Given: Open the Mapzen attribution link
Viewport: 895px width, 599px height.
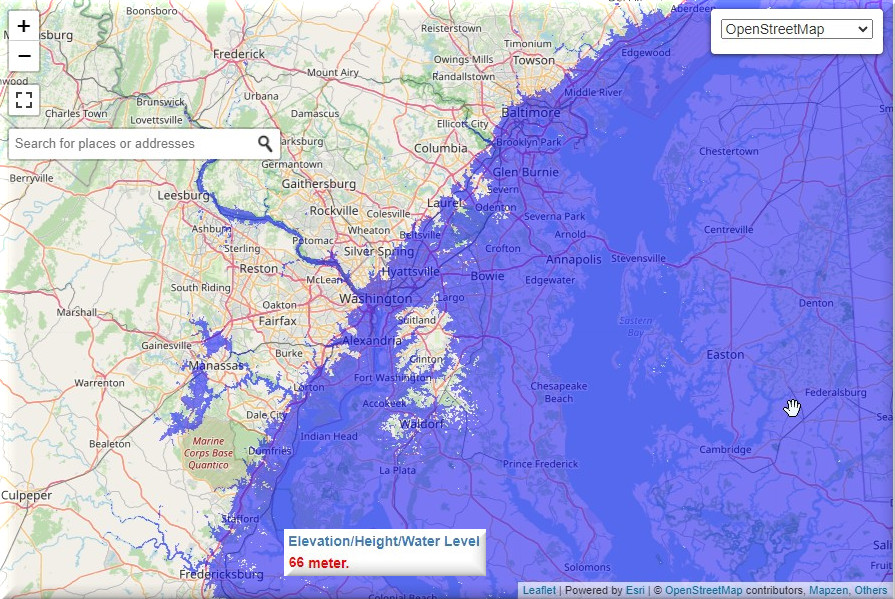Looking at the screenshot, I should [x=828, y=591].
